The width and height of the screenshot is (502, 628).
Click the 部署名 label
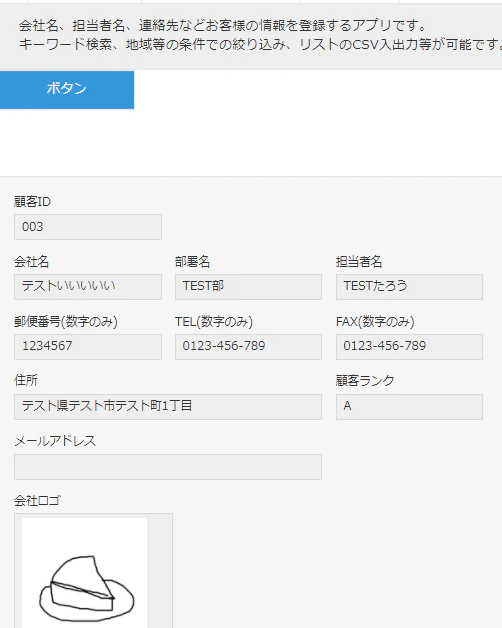coord(192,262)
